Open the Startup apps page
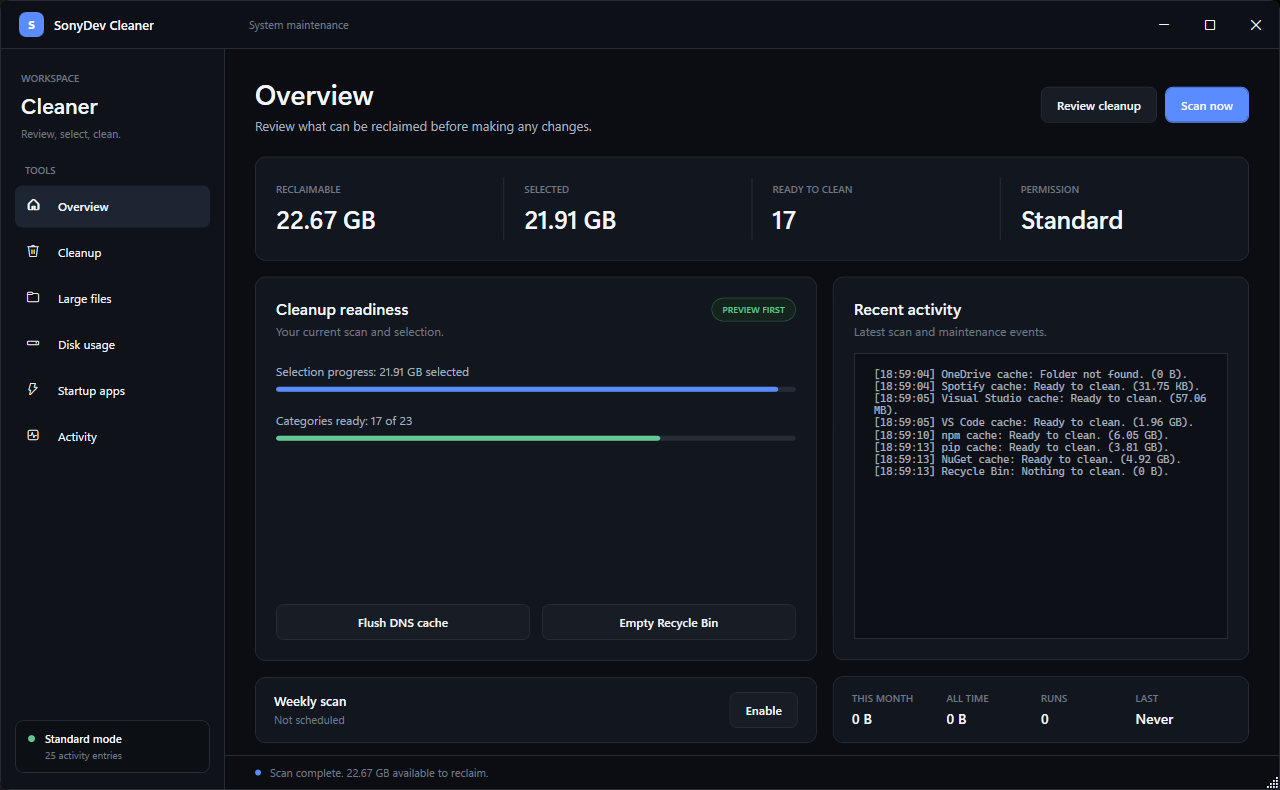The height and width of the screenshot is (790, 1280). (112, 390)
